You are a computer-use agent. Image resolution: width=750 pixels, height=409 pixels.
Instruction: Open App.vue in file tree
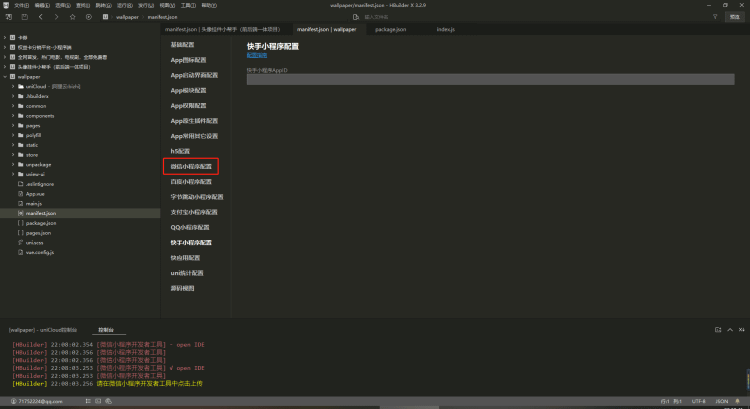click(35, 194)
